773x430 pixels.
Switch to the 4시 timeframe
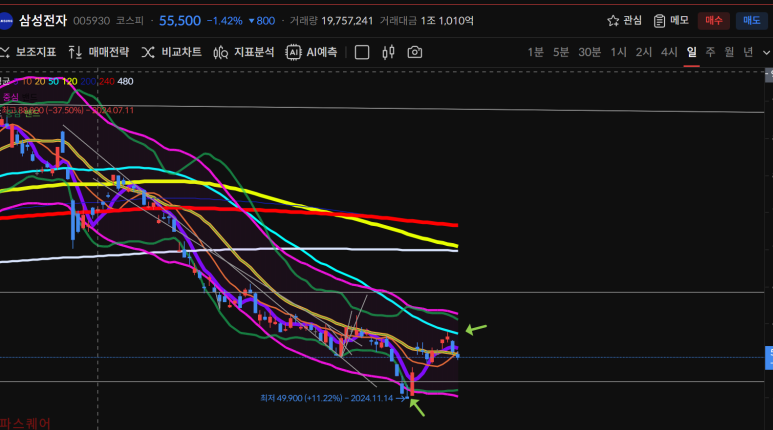[x=669, y=52]
